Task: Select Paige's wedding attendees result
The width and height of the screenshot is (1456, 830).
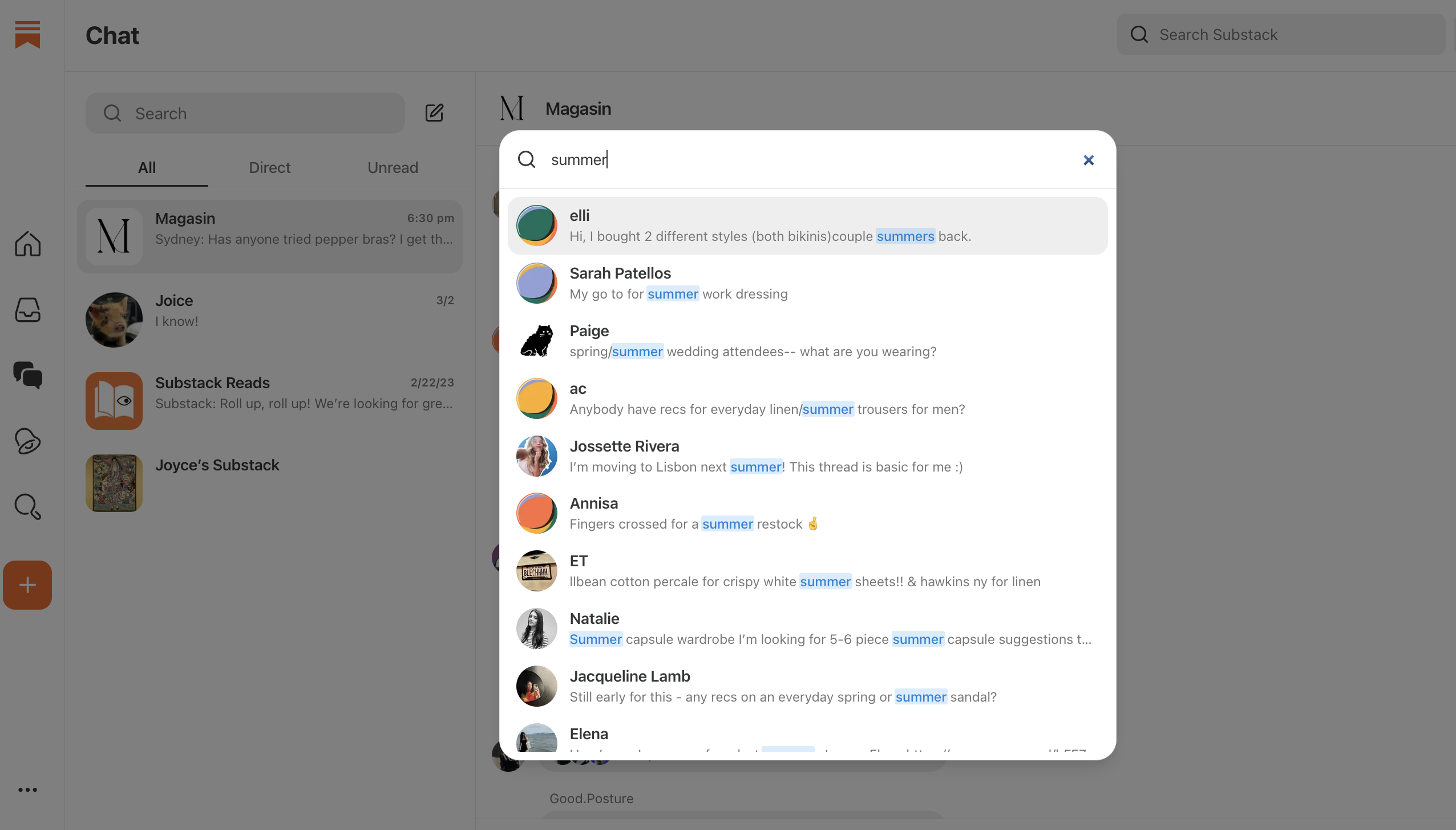Action: point(807,341)
